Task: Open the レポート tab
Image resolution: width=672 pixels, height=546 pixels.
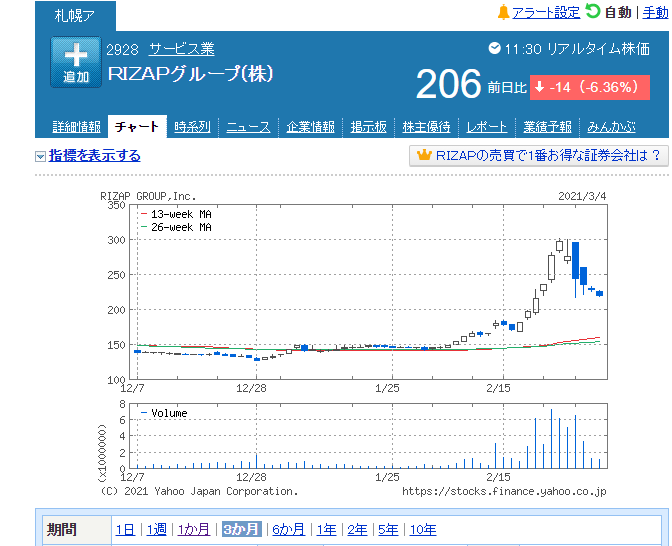Action: [486, 127]
